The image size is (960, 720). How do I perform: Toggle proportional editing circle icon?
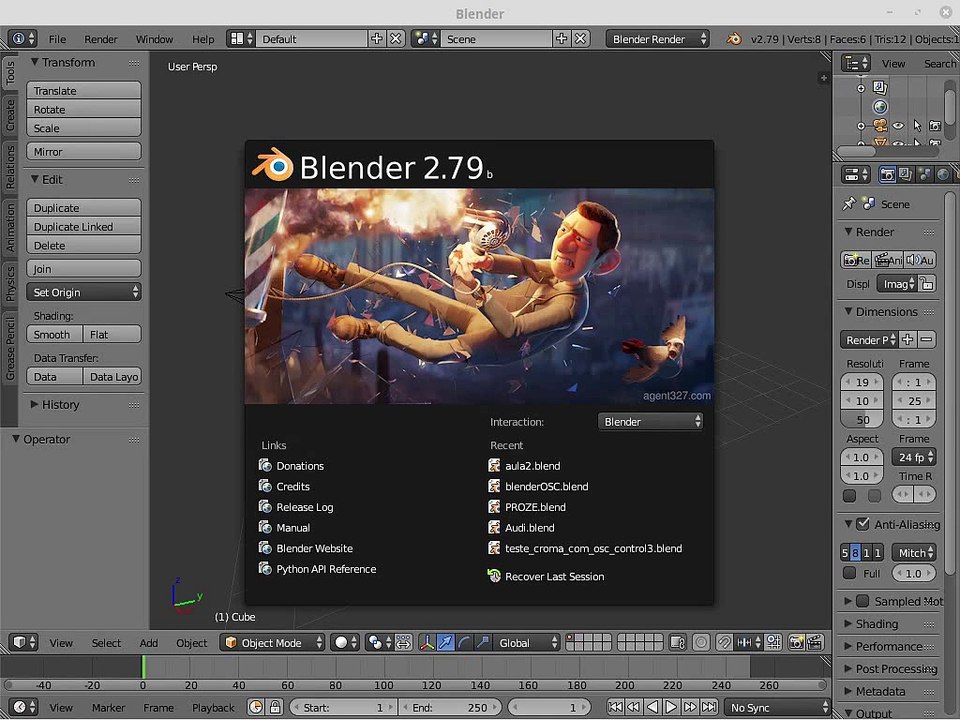coord(701,642)
